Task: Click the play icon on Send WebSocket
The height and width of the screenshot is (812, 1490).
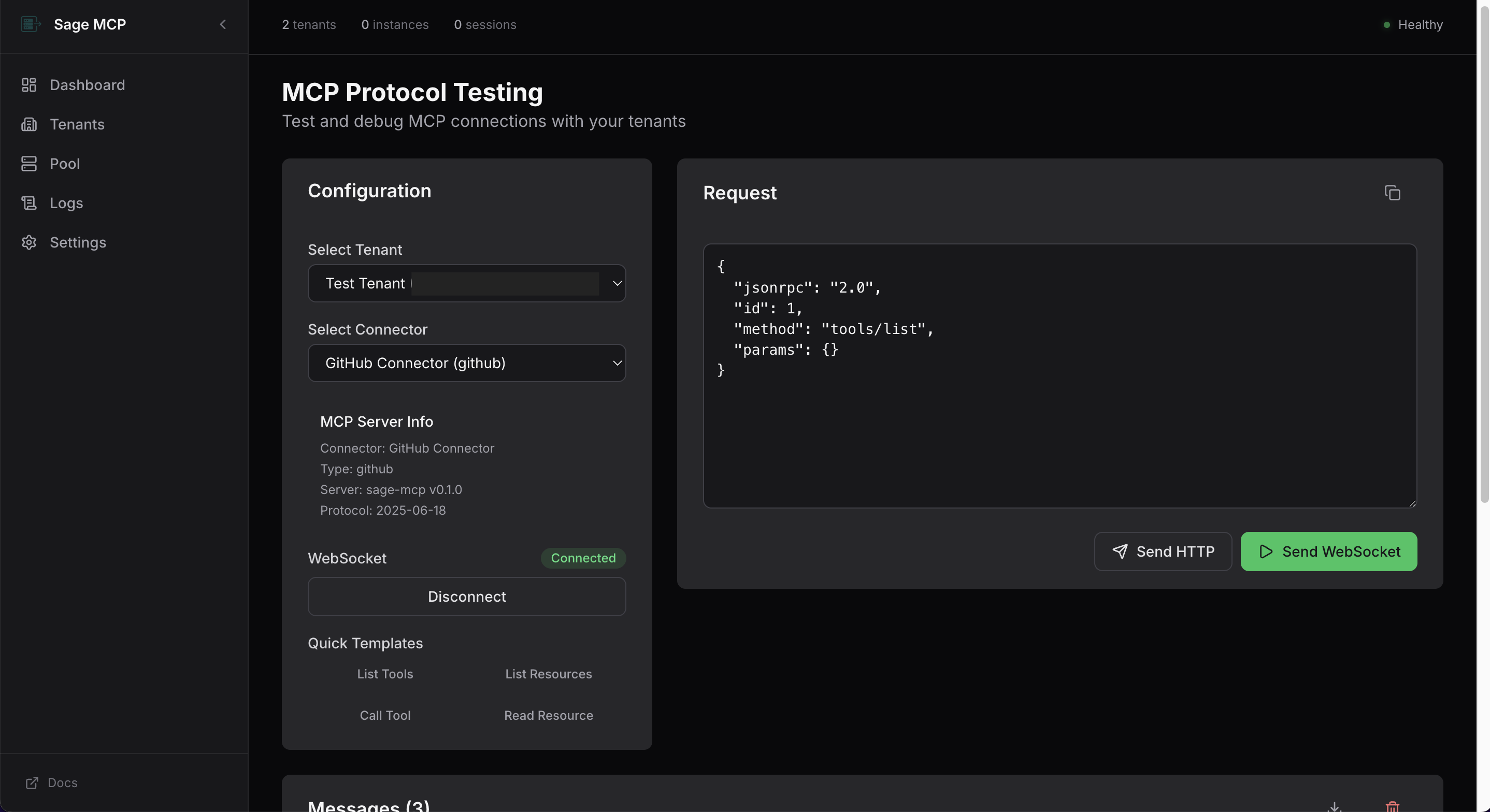Action: (1266, 552)
